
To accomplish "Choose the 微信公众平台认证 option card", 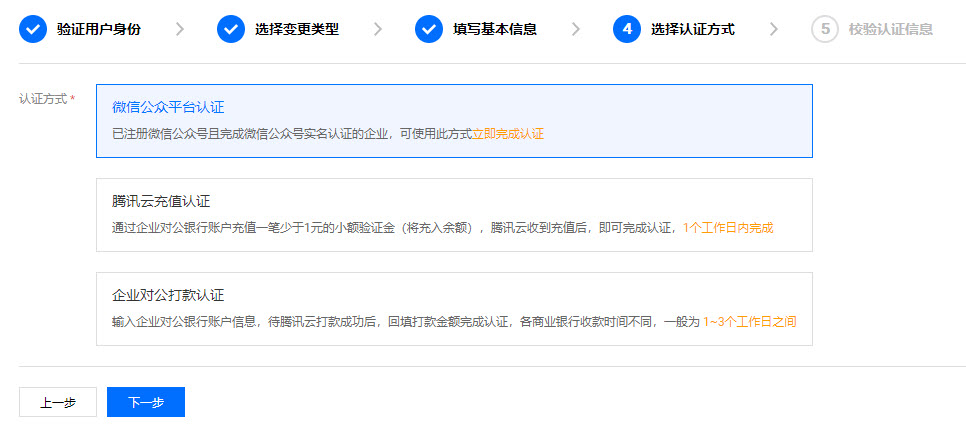I will (454, 121).
